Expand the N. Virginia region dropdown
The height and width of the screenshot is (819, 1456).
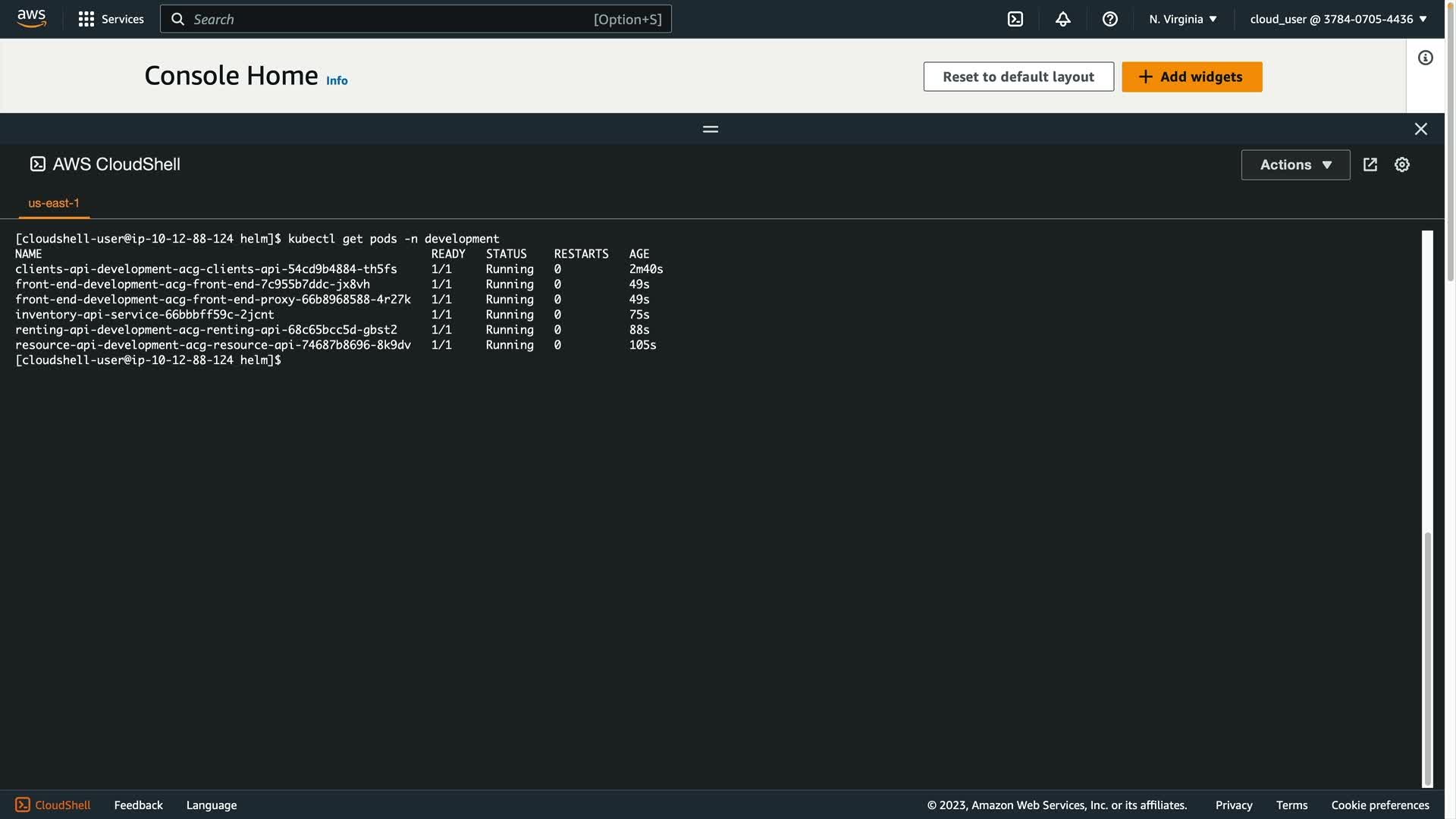(x=1182, y=19)
